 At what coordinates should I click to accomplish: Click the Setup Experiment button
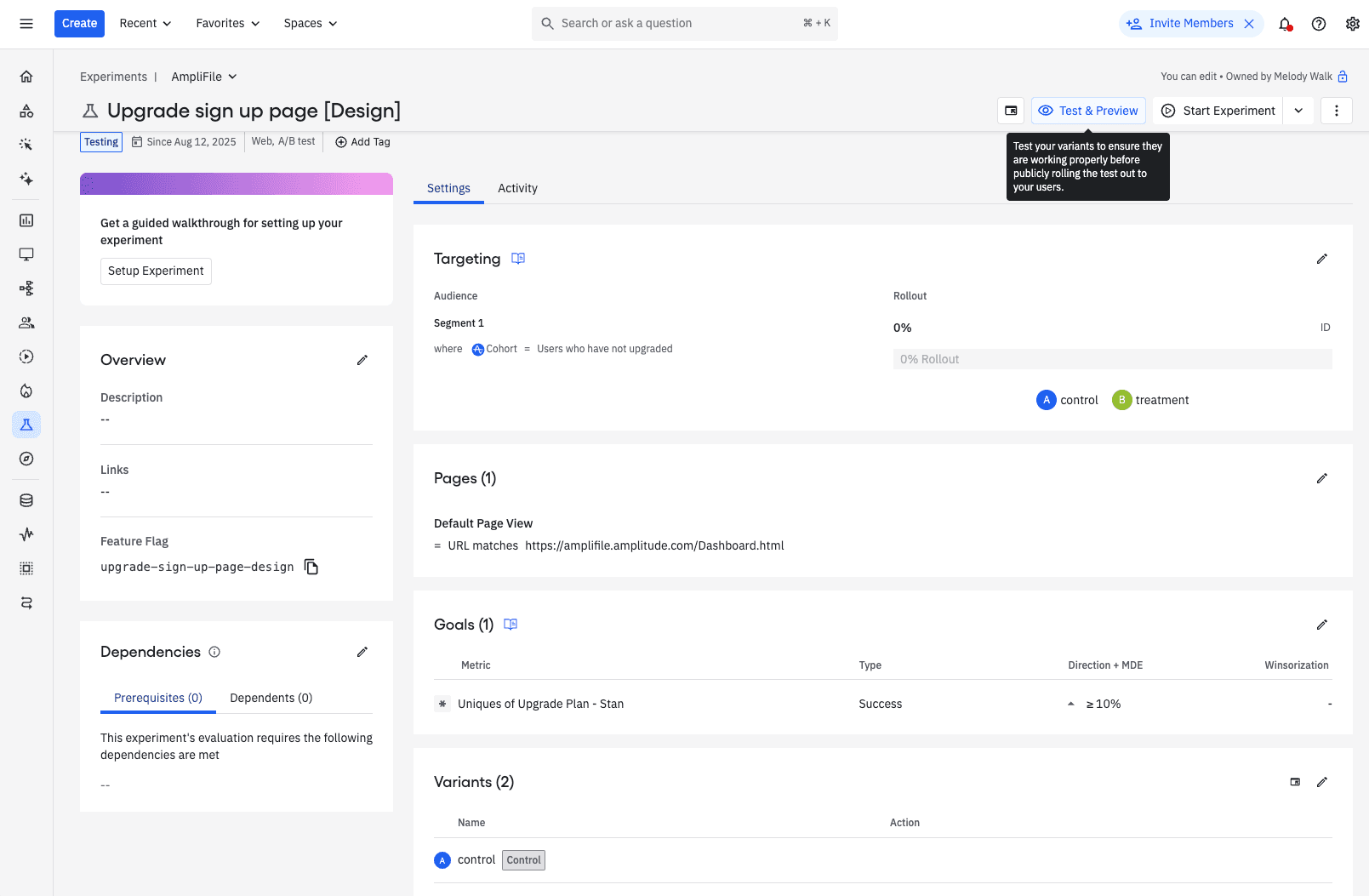click(156, 271)
